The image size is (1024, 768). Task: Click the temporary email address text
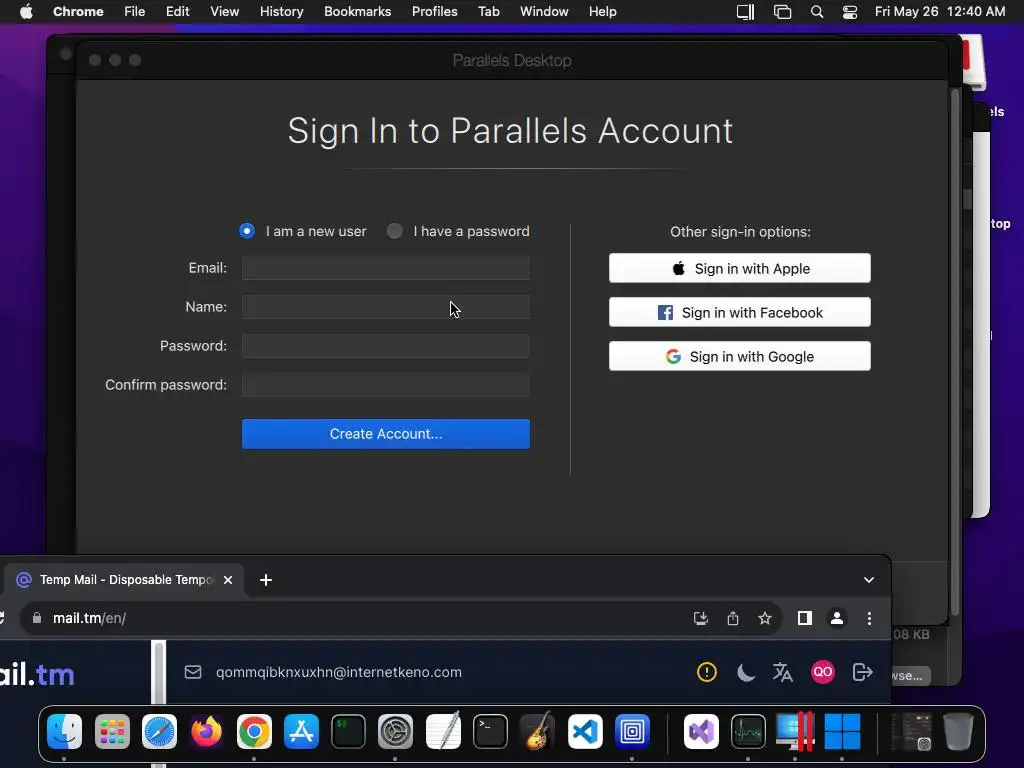tap(339, 672)
